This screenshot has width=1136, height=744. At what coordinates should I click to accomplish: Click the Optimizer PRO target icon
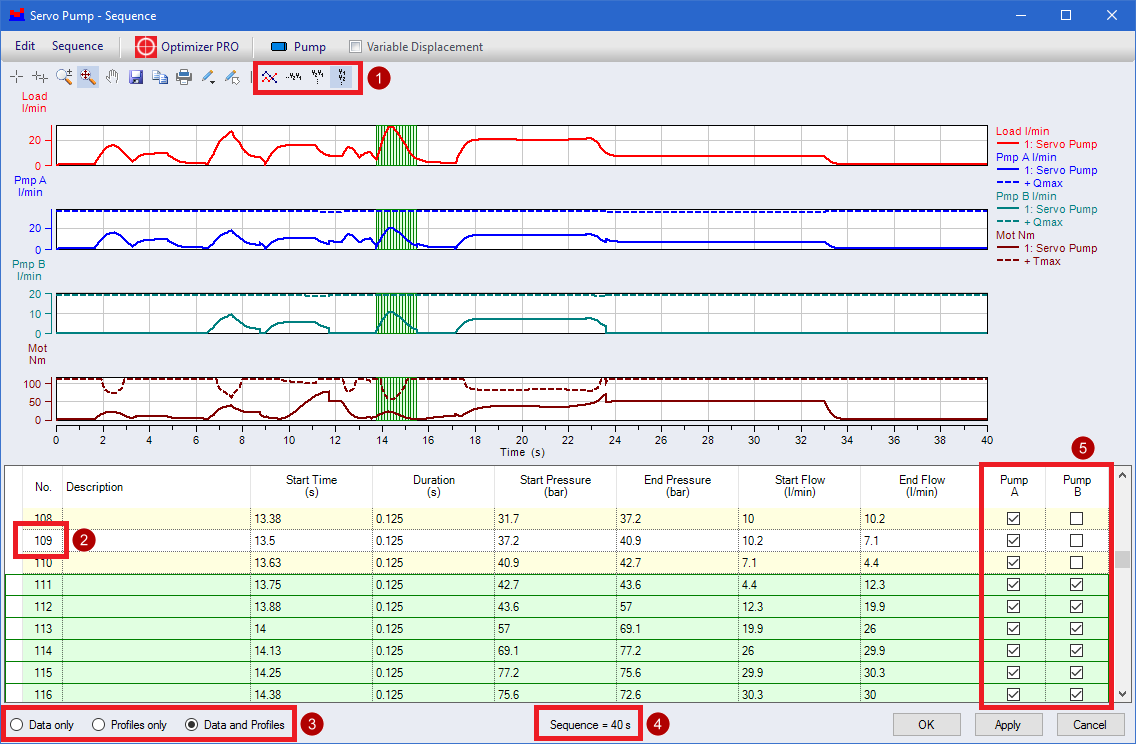pyautogui.click(x=146, y=46)
